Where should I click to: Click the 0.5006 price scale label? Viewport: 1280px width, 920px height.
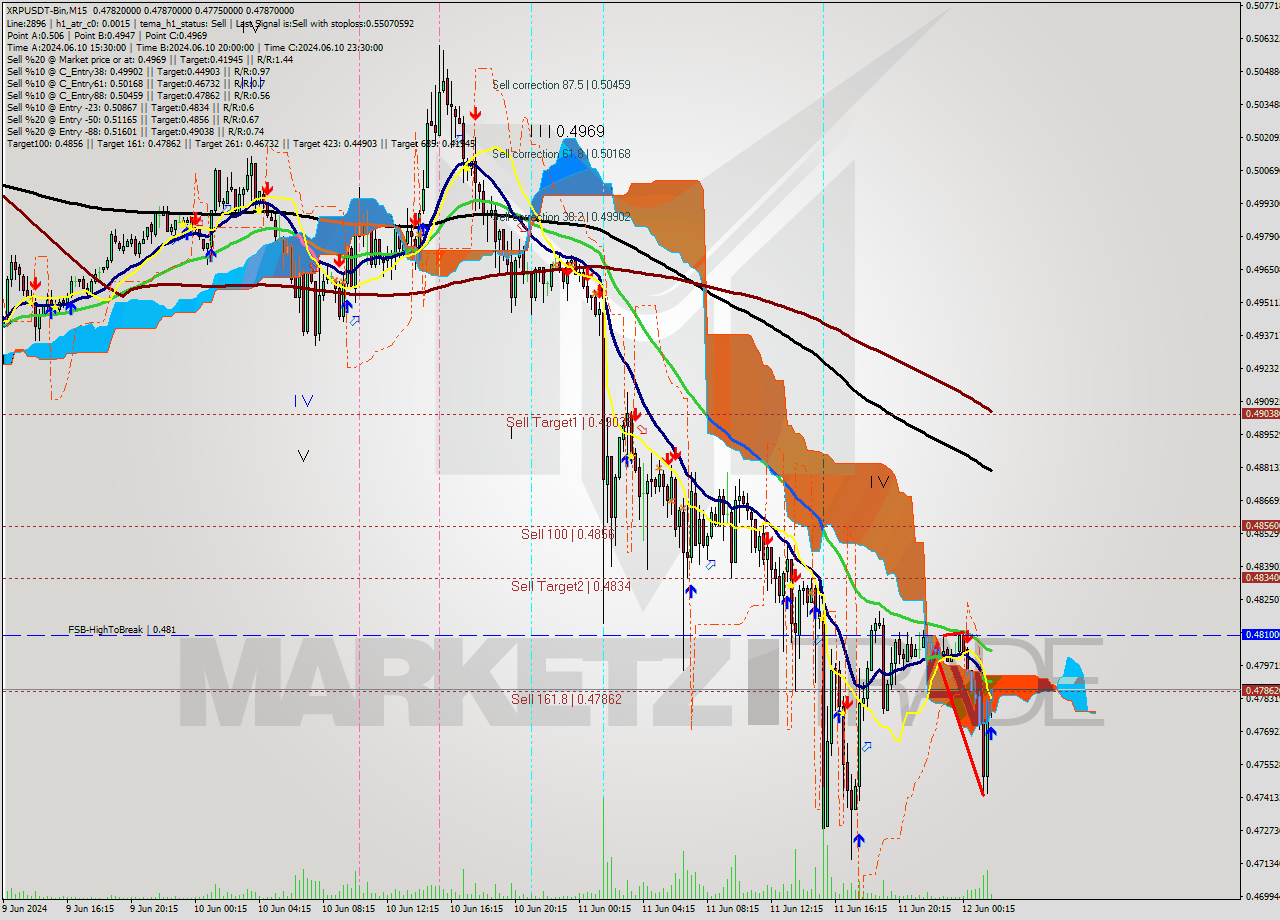point(1262,170)
